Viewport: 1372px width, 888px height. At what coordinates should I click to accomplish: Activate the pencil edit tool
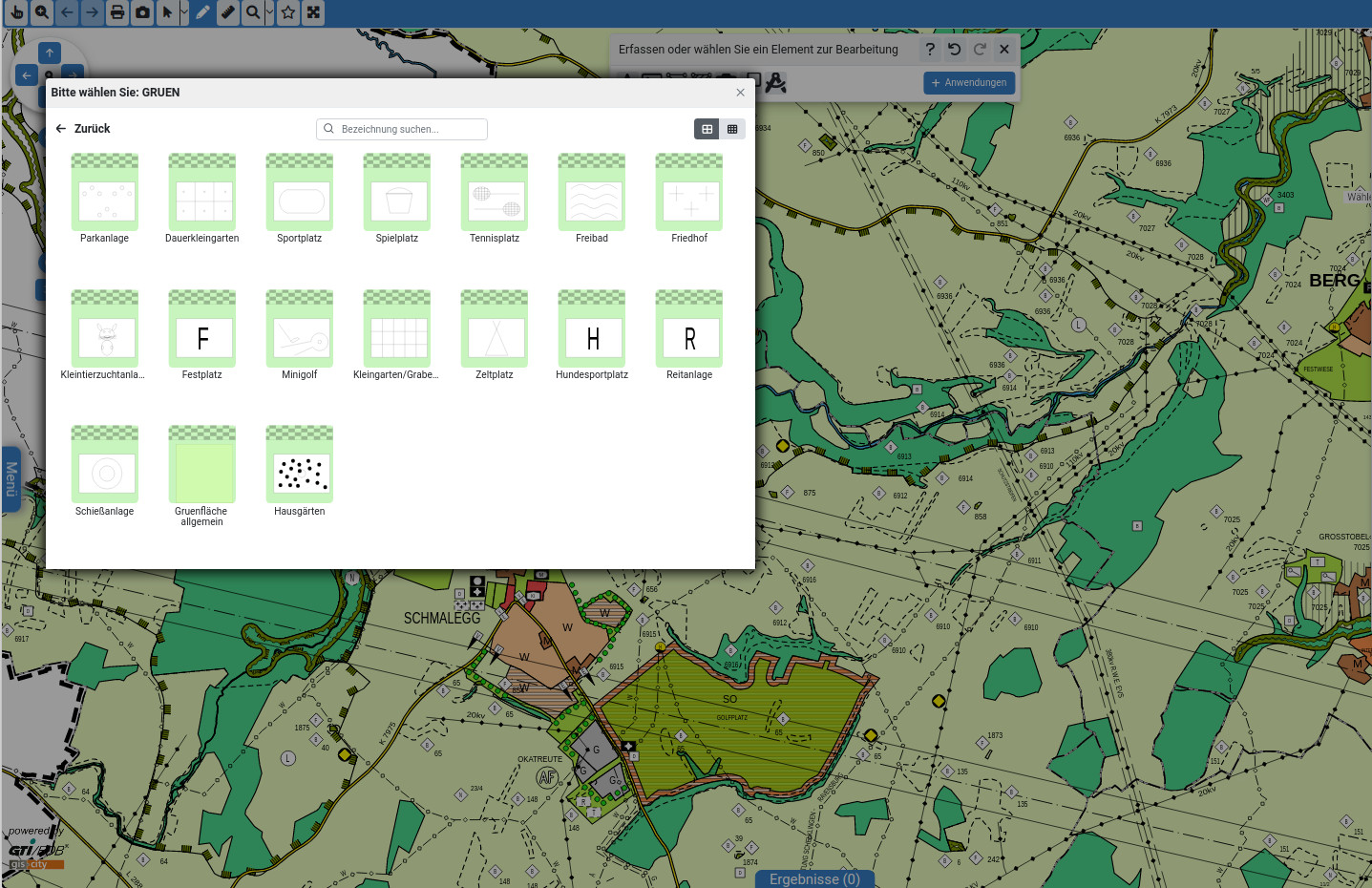(203, 12)
